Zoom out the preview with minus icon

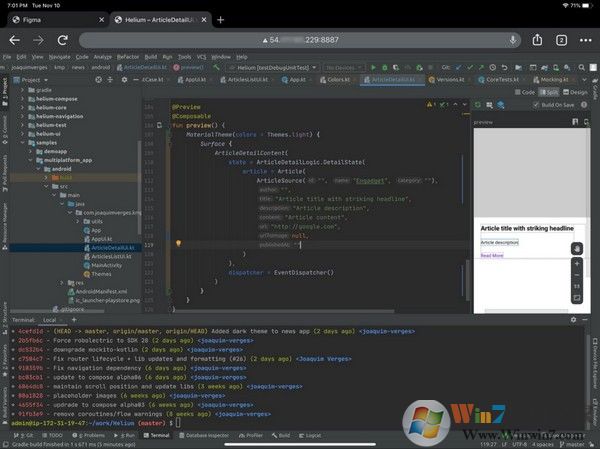click(577, 275)
